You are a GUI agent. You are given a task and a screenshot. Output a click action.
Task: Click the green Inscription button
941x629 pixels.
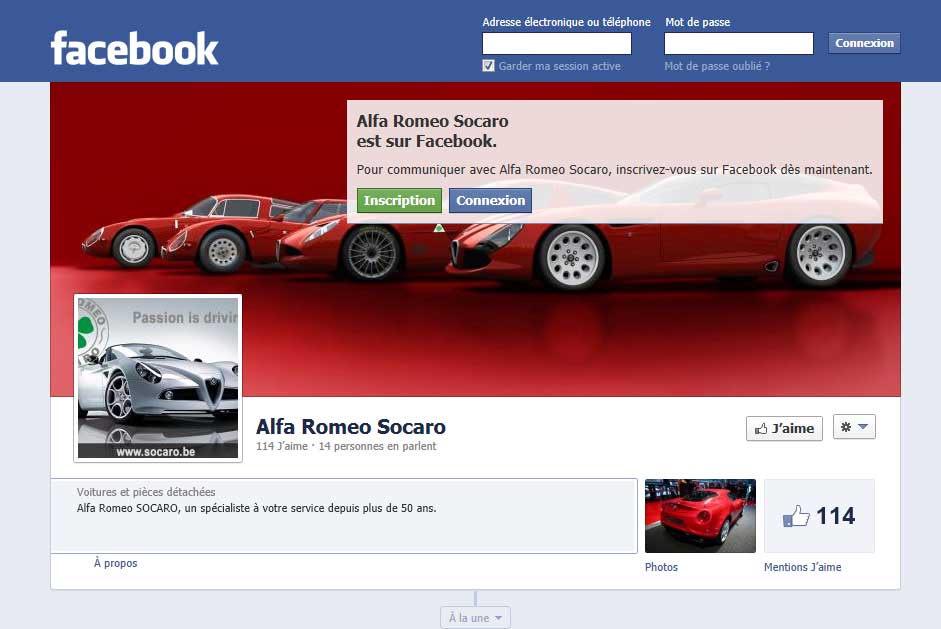pos(399,200)
